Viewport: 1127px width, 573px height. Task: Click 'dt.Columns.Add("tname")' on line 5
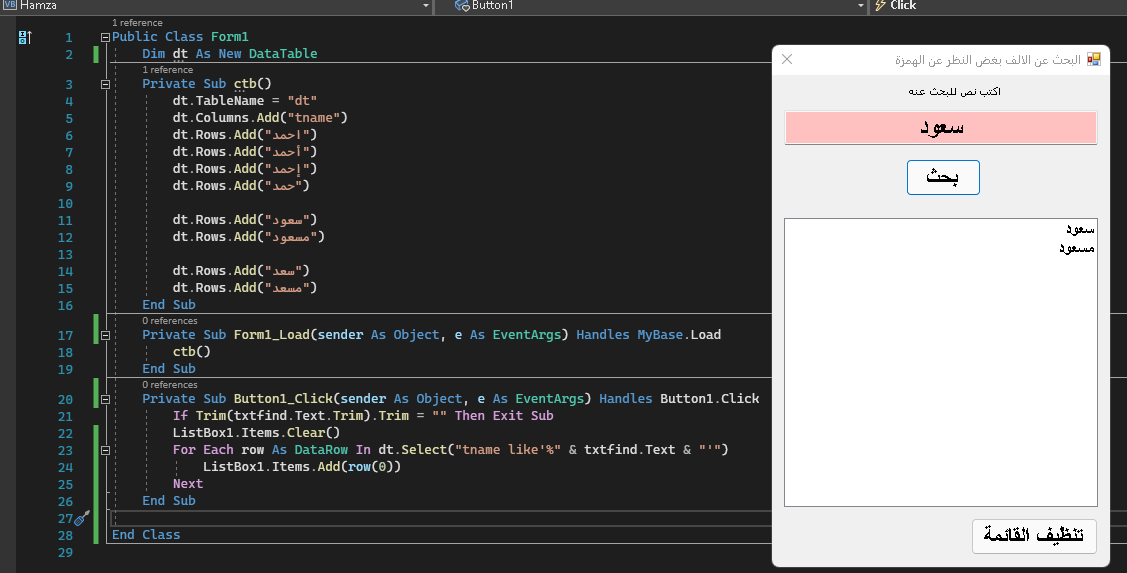260,118
